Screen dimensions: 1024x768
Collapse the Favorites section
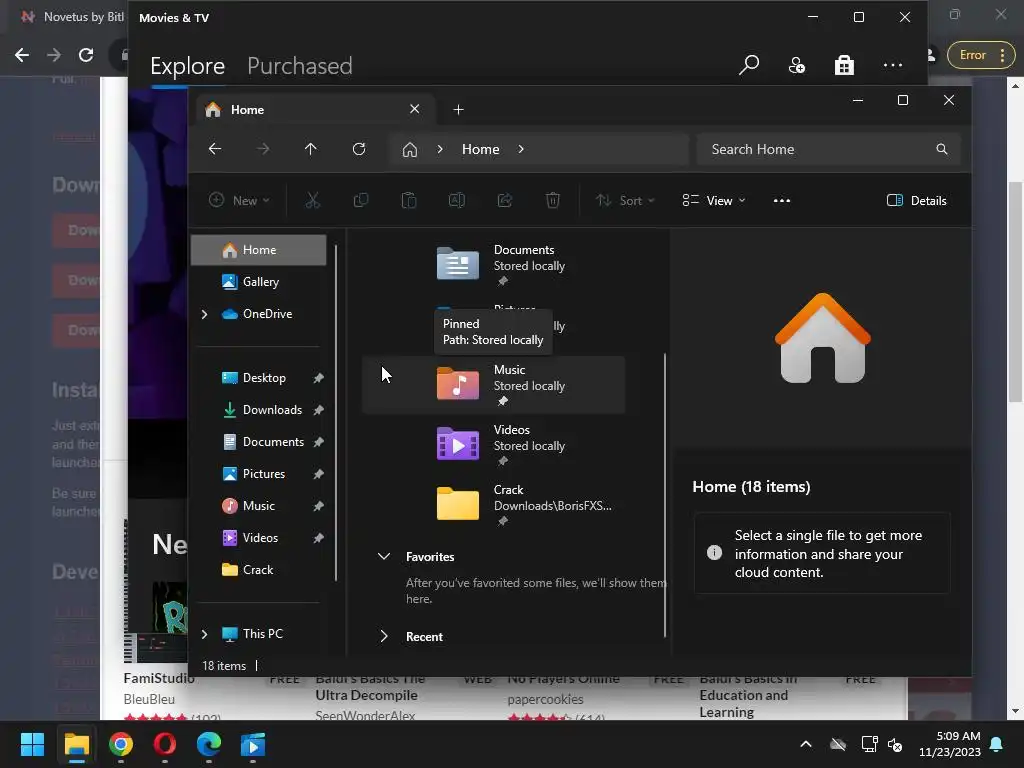click(x=384, y=556)
